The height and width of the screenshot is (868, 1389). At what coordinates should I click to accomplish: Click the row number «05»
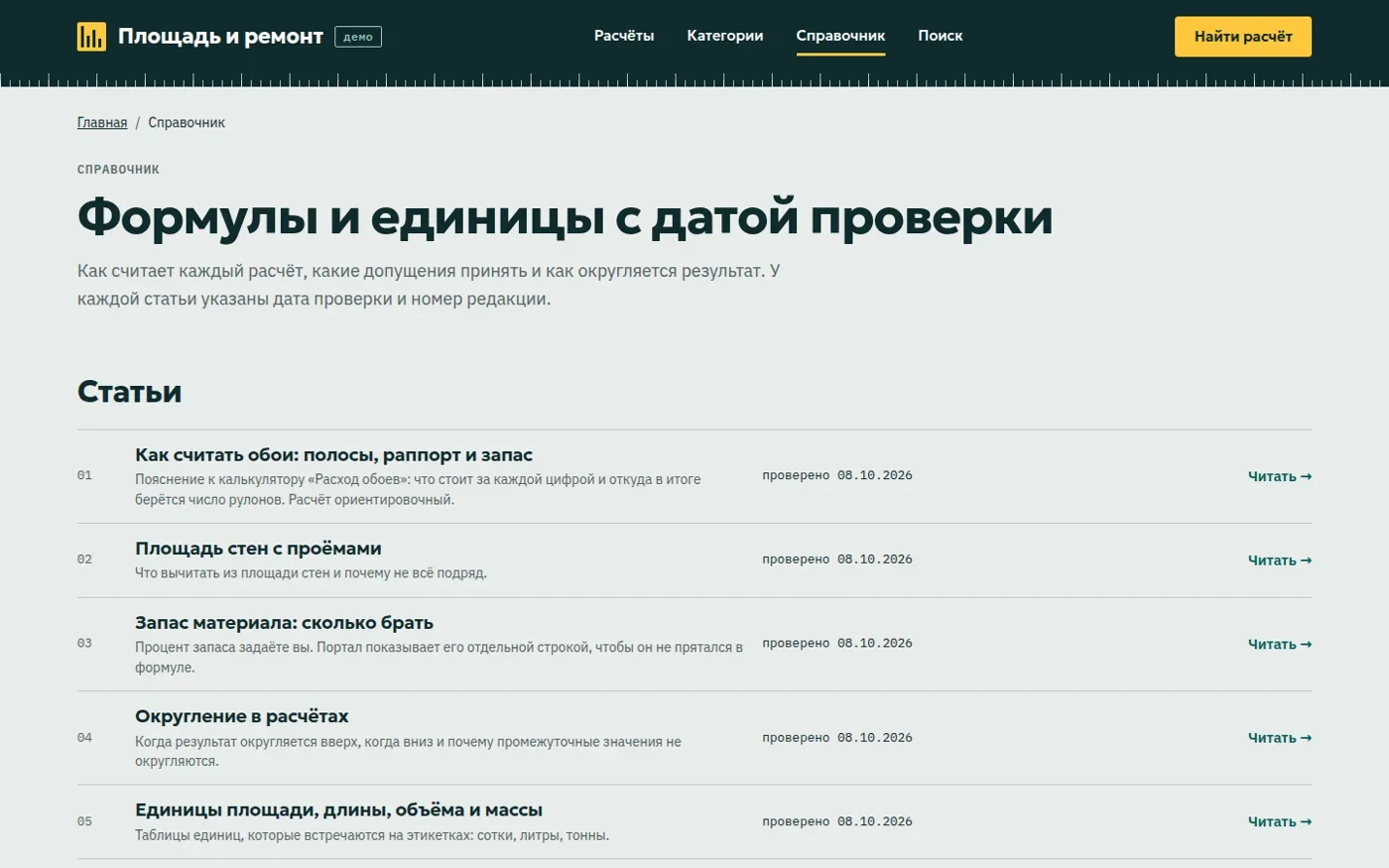pos(84,822)
